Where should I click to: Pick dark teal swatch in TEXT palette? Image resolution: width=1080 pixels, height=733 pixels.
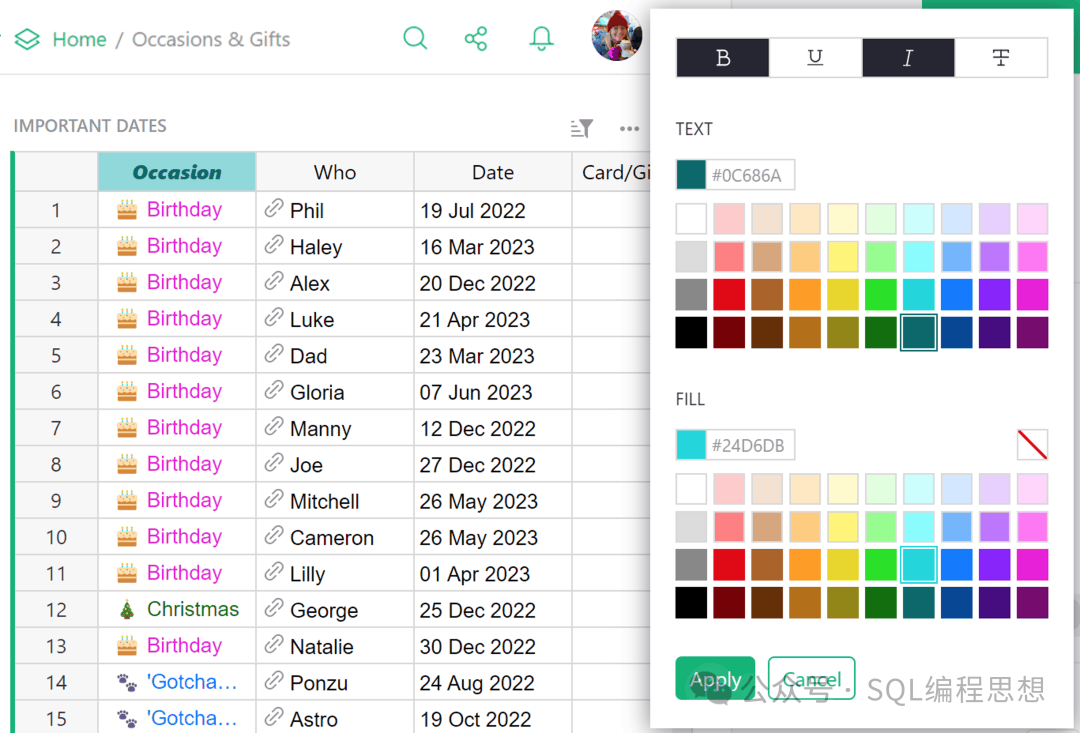(918, 333)
